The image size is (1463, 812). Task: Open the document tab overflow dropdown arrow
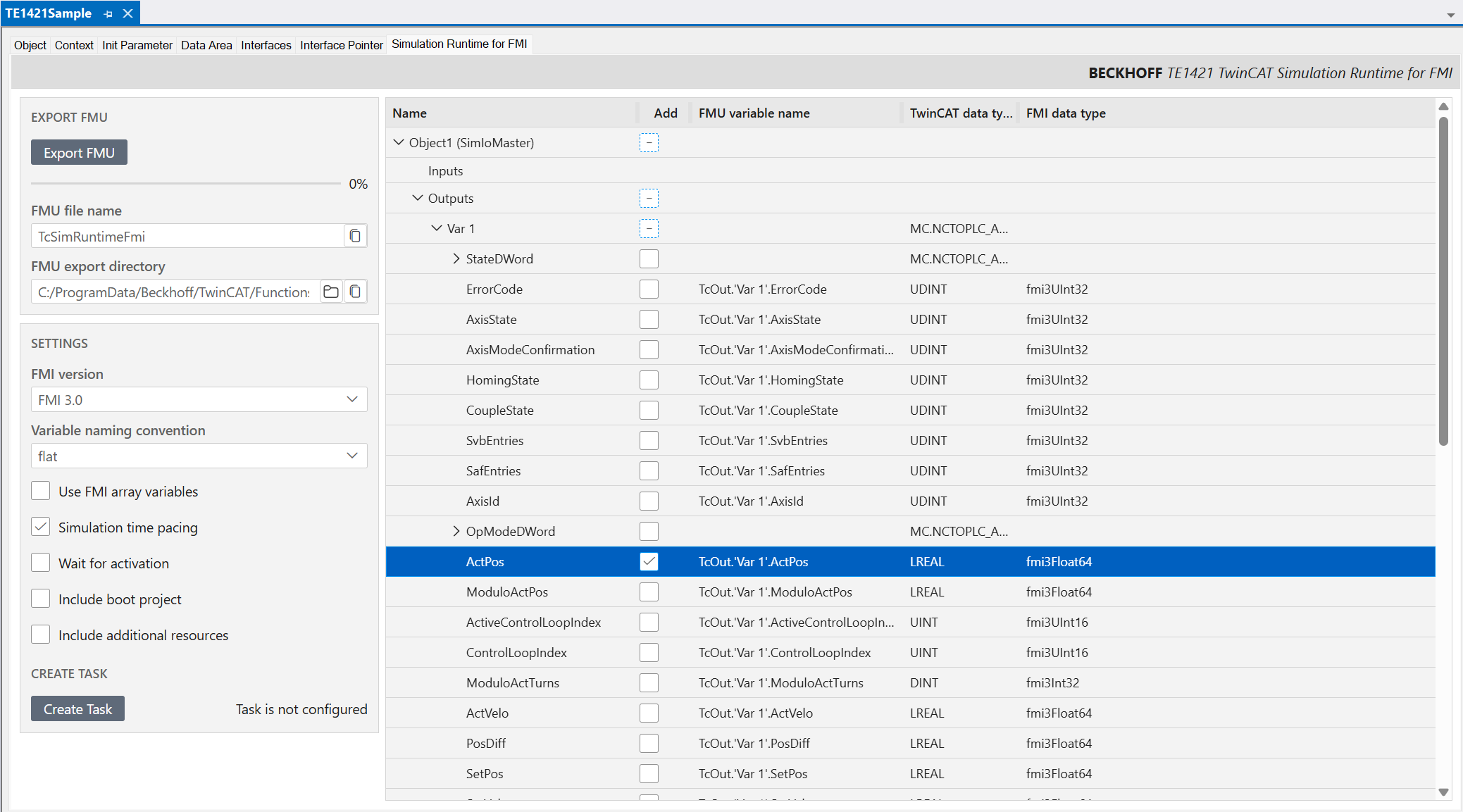pos(1450,15)
